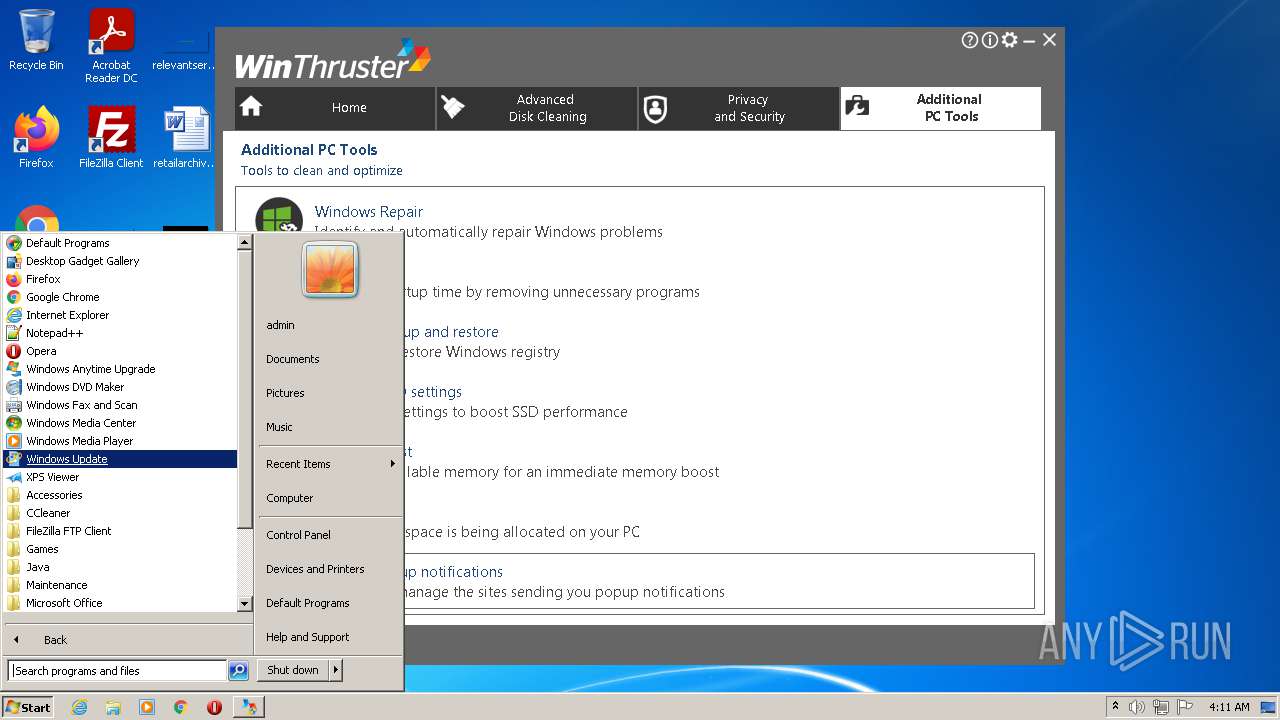Open the Shut down options arrow
1280x720 pixels.
336,670
